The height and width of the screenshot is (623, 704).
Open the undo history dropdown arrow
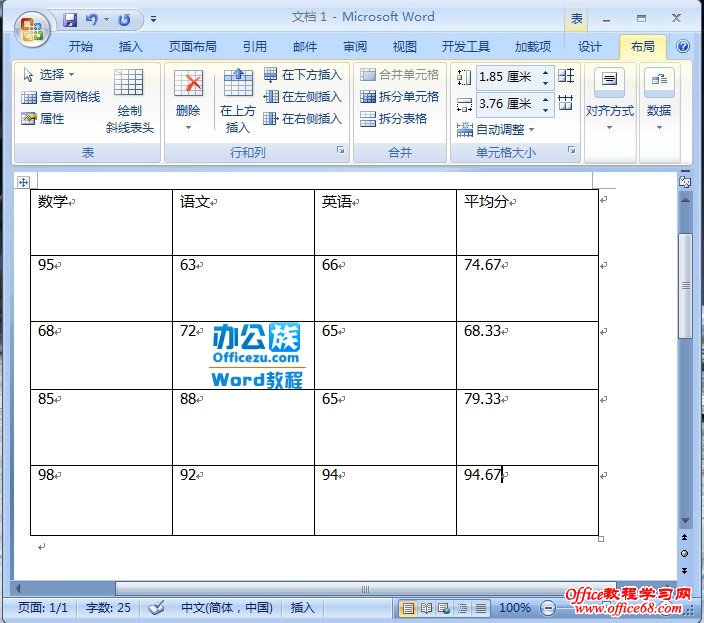[x=106, y=19]
